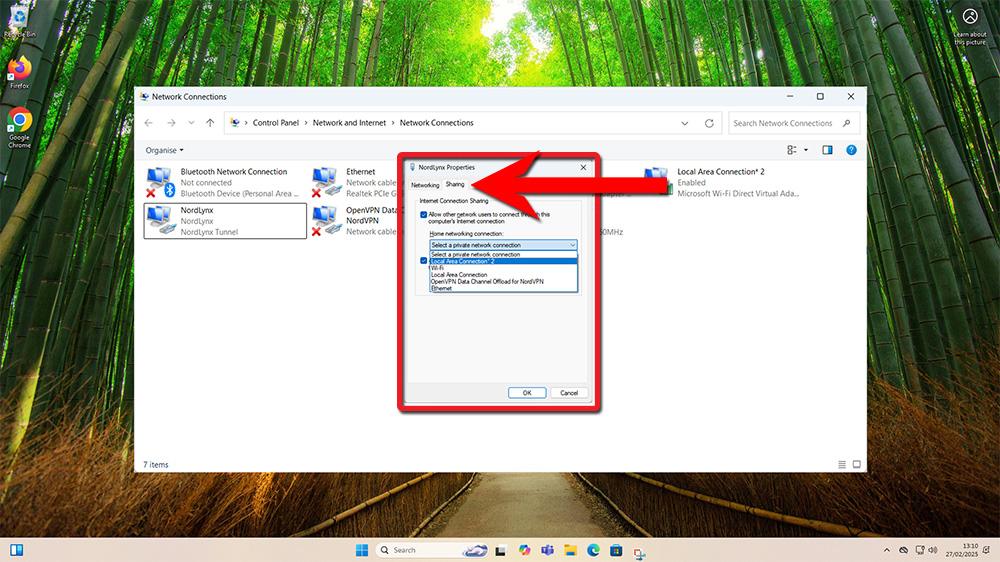Image resolution: width=1000 pixels, height=562 pixels.
Task: Click the network icon in system tray
Action: click(920, 550)
